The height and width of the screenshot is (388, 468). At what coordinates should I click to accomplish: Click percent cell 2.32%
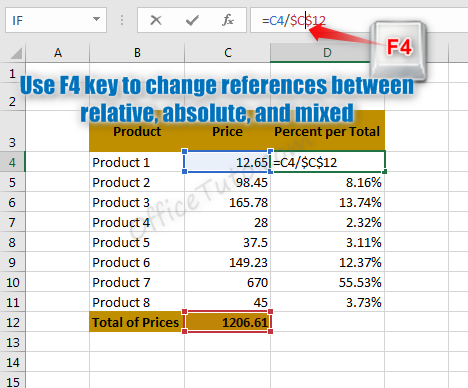(x=327, y=222)
